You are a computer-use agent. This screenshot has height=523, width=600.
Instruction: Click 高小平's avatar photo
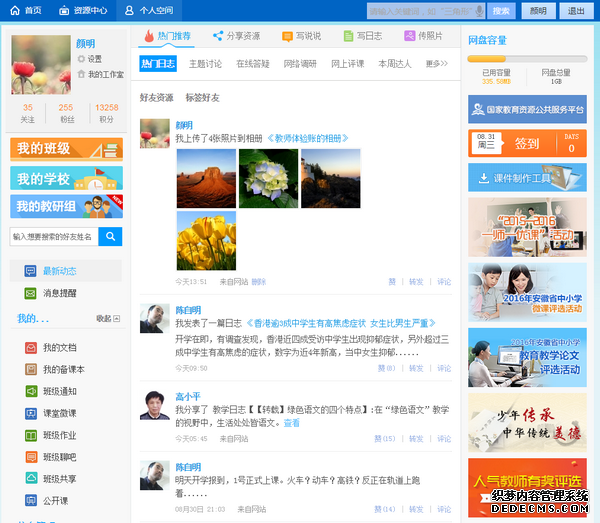coord(155,405)
